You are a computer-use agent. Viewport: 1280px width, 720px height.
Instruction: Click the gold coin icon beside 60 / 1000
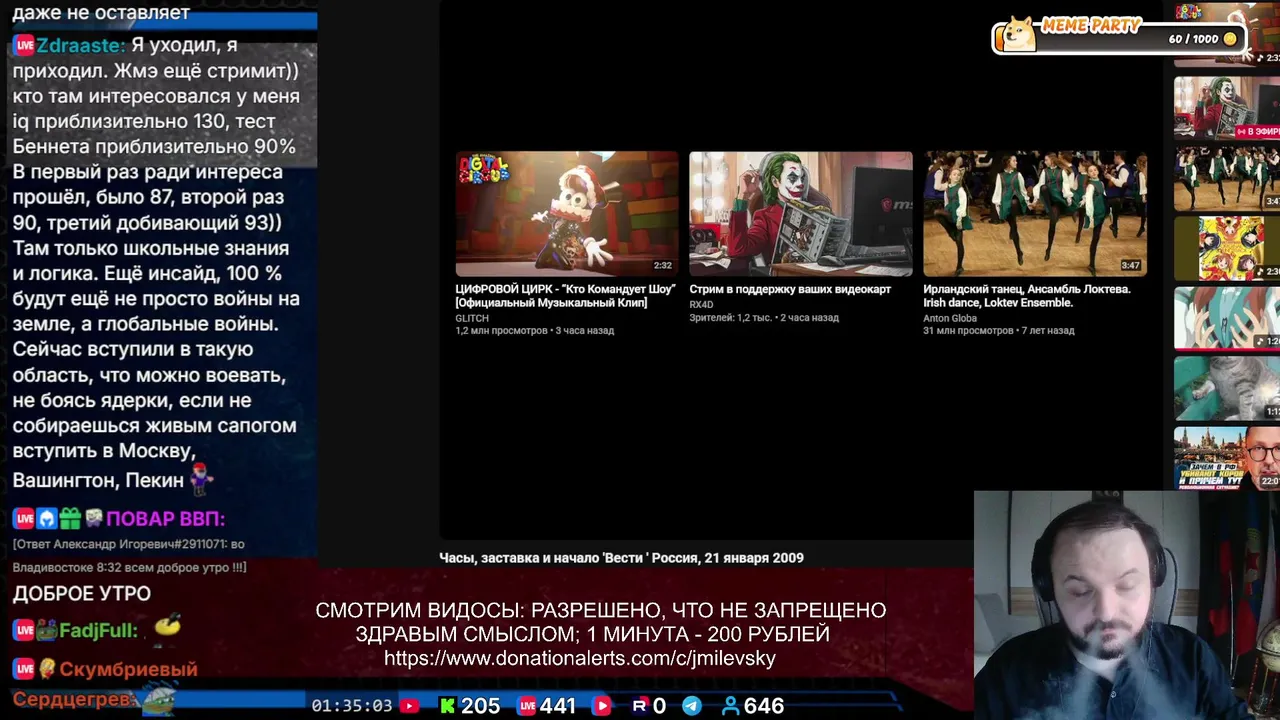(x=1230, y=39)
